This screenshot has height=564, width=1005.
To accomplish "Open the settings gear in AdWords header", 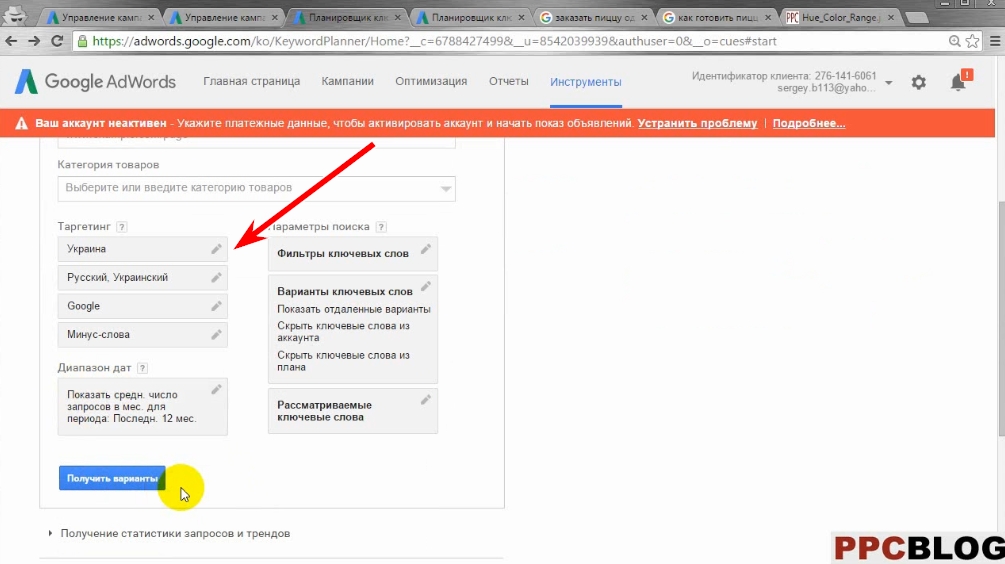I will coord(918,82).
